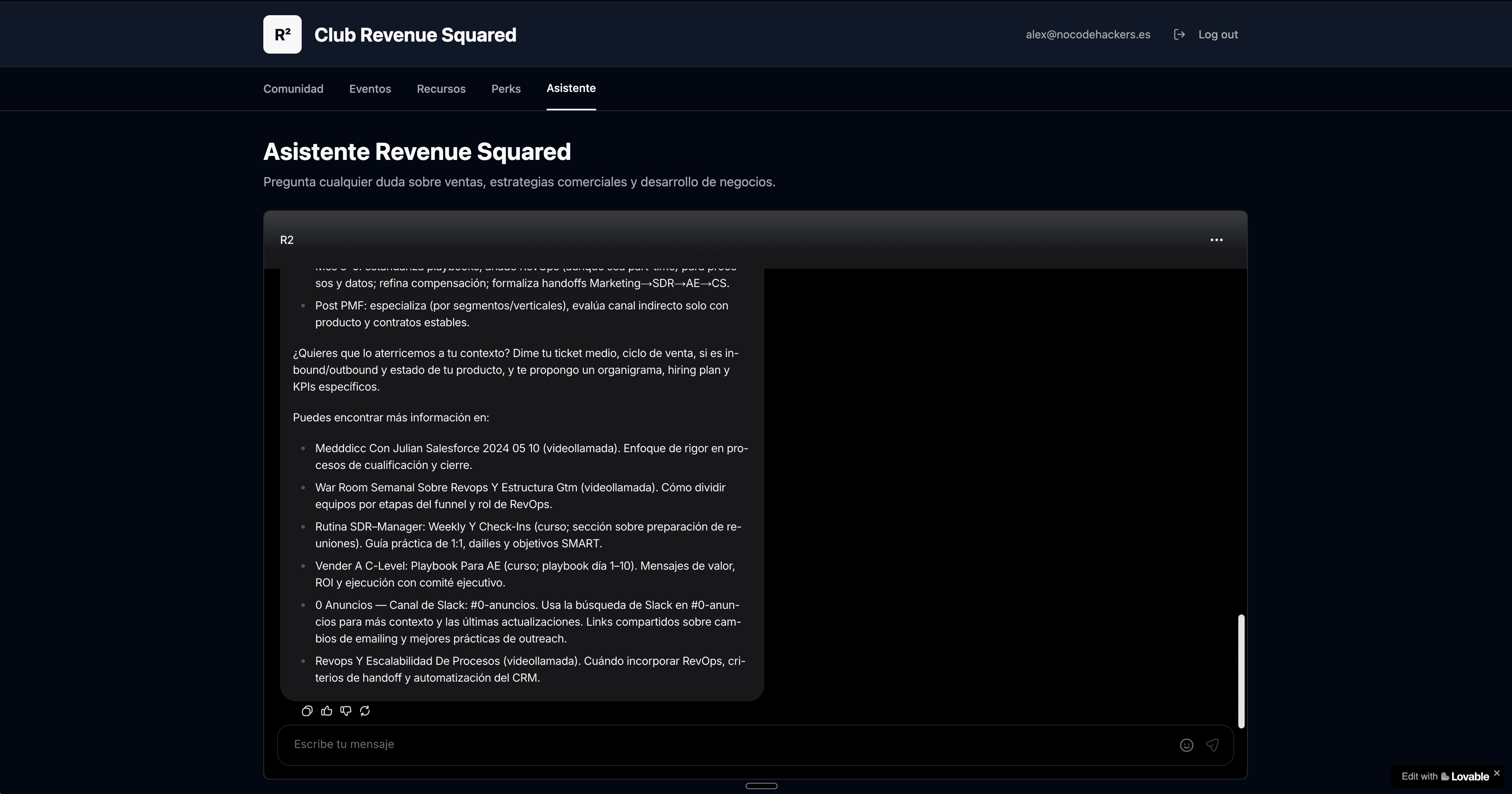Click the R² logo icon
1512x794 pixels.
[283, 35]
